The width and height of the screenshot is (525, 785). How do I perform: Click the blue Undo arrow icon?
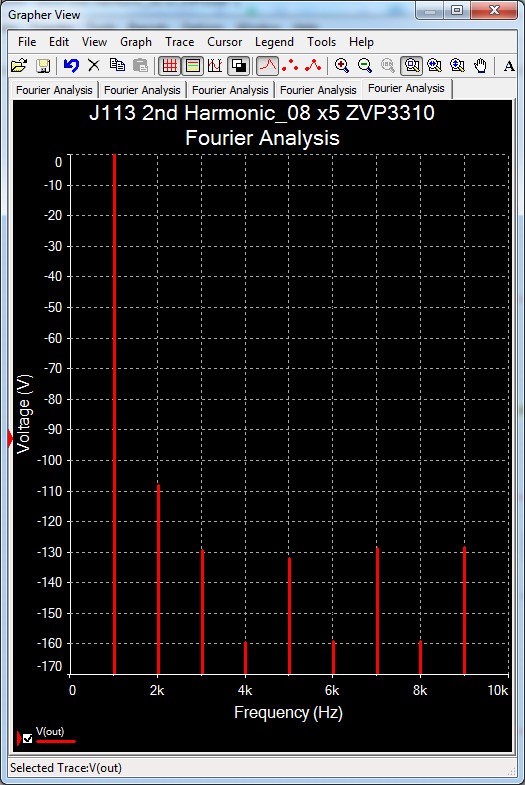click(x=71, y=66)
